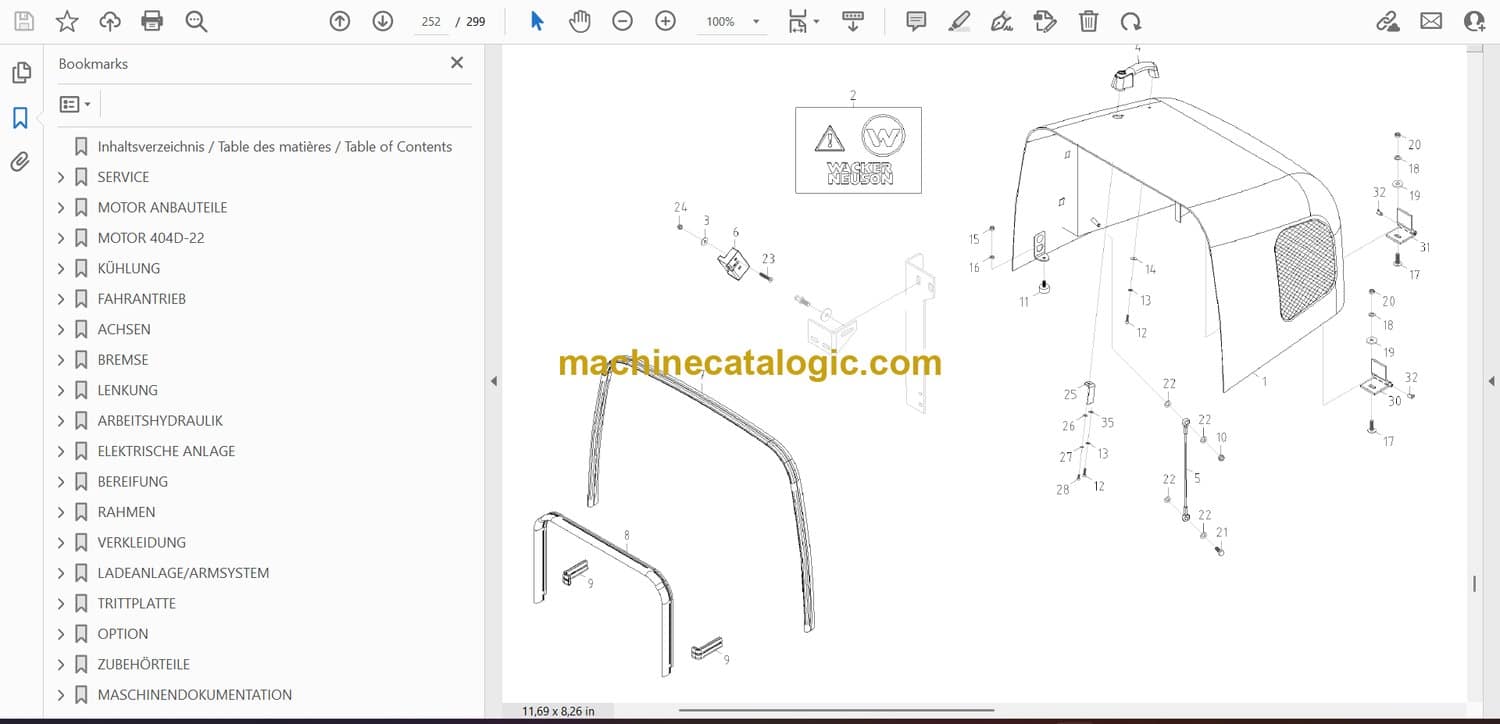Click the Bookmarks panel title
1500x724 pixels.
point(93,63)
